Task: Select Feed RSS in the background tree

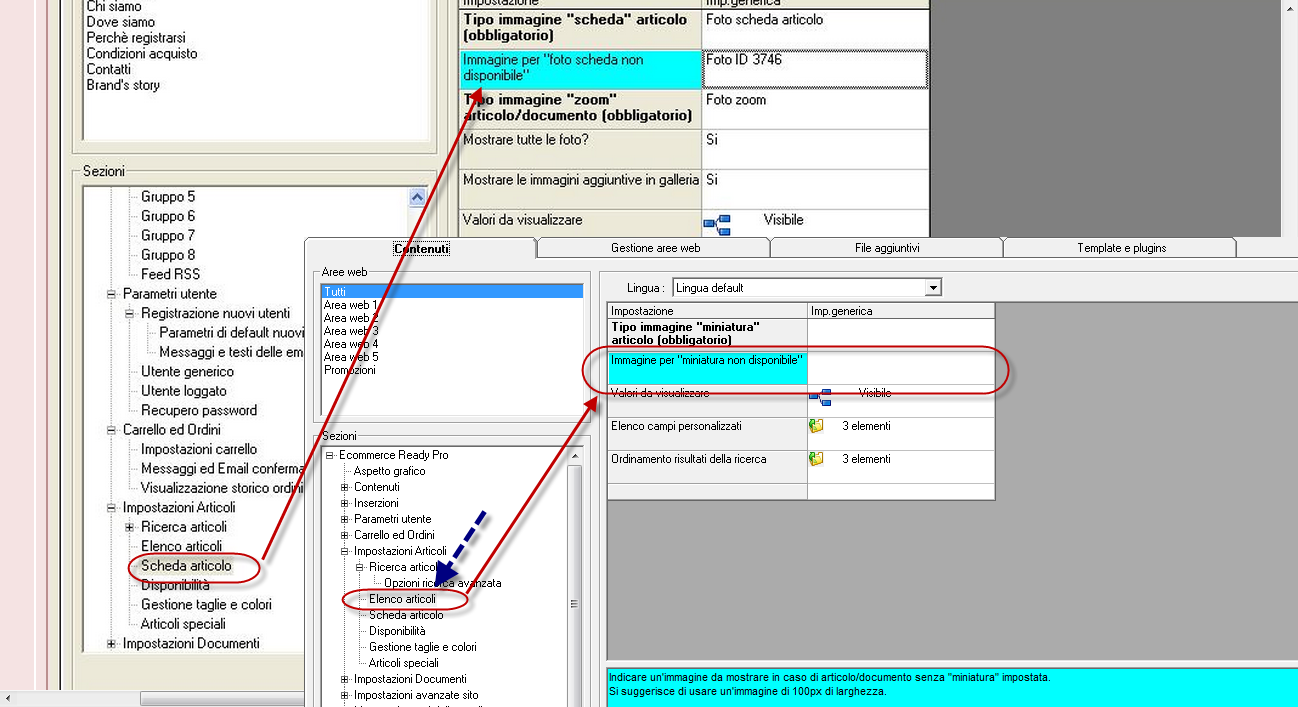Action: (x=170, y=274)
